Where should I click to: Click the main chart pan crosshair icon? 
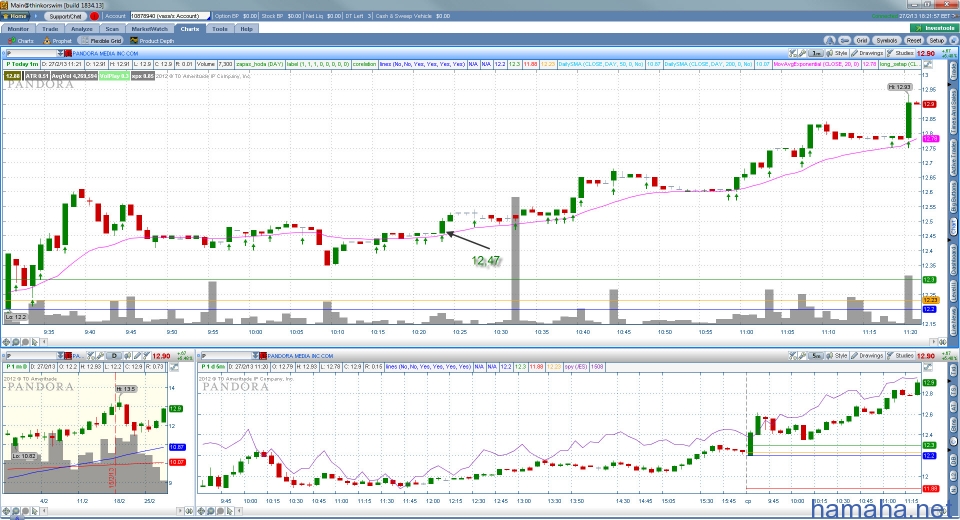pyautogui.click(x=6, y=342)
